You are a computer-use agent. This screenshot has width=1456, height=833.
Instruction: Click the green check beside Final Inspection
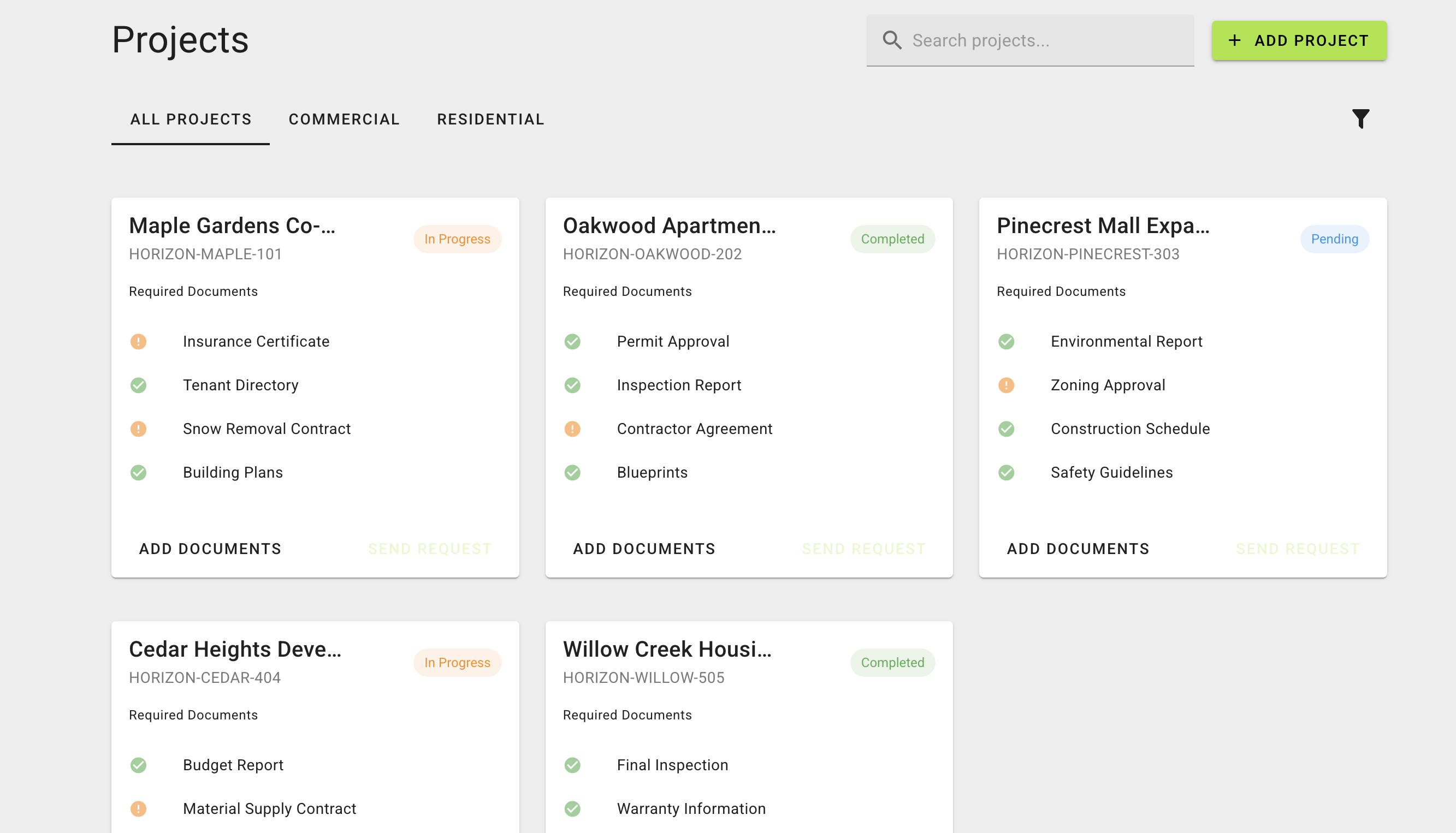pos(572,765)
